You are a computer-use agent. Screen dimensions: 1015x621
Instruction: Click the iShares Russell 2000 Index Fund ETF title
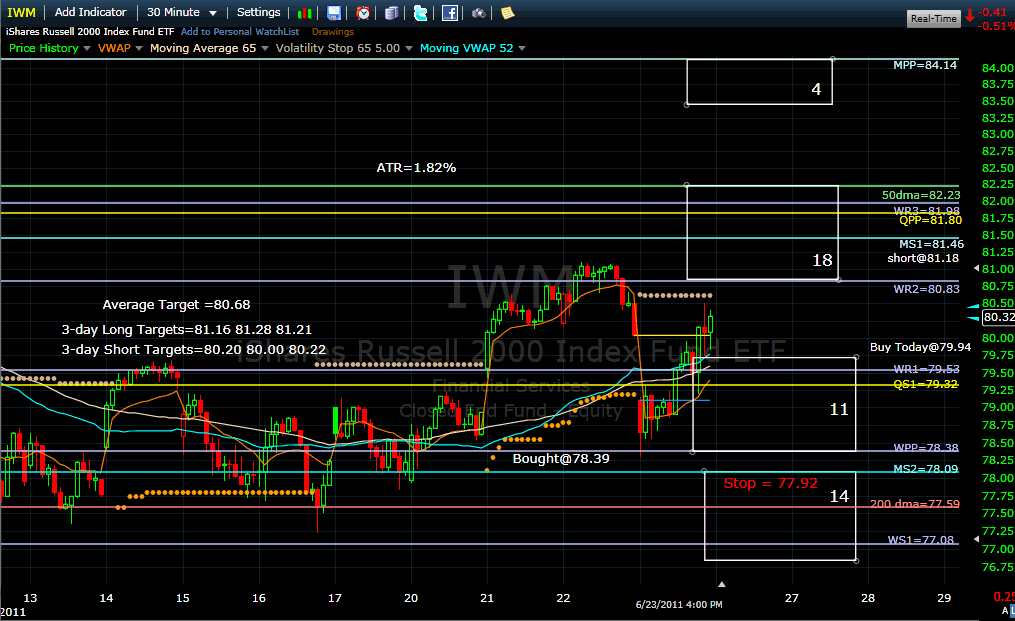[x=90, y=32]
